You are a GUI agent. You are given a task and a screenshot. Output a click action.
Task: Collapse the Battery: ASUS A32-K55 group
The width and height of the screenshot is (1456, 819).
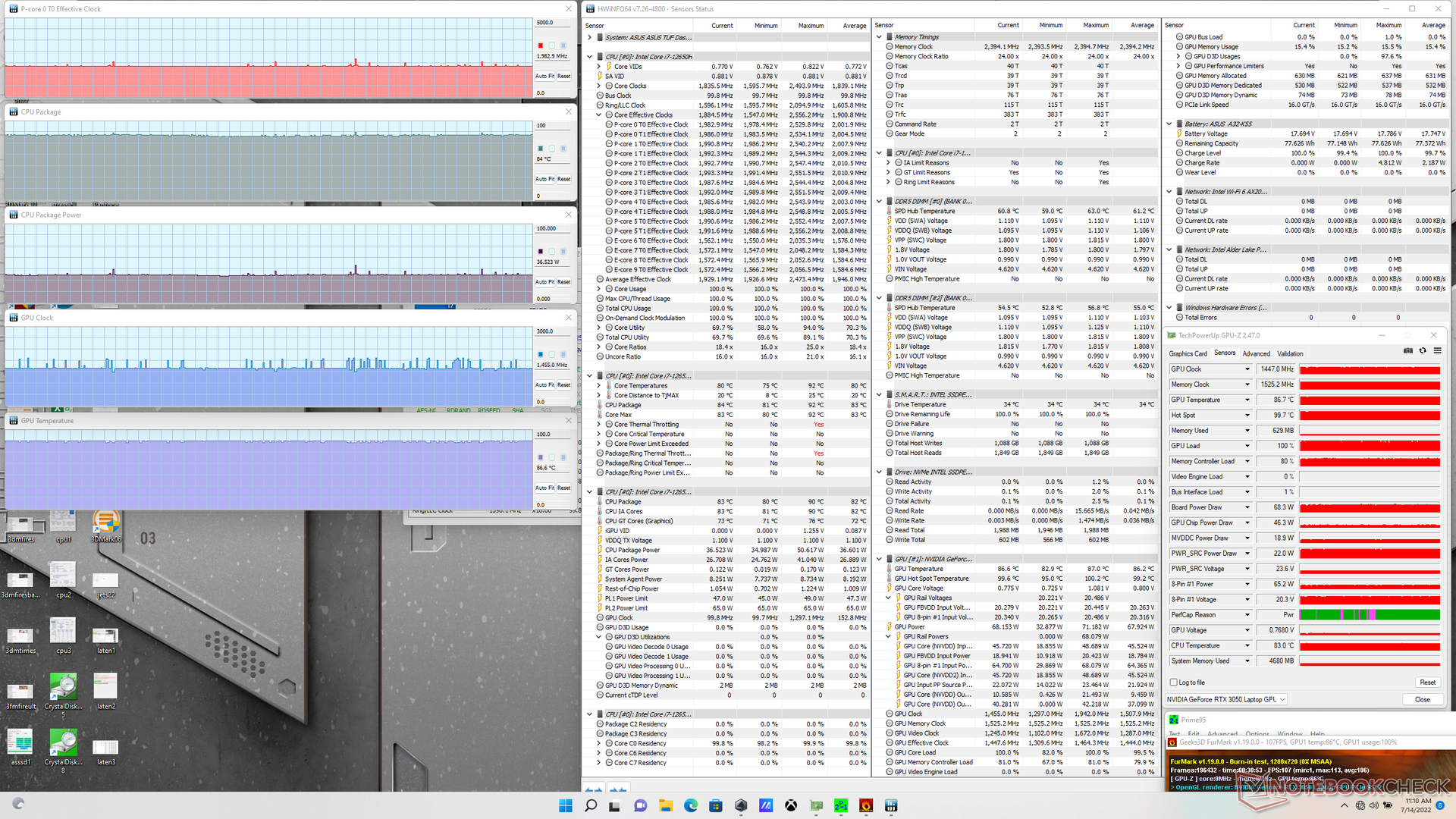pyautogui.click(x=1169, y=124)
